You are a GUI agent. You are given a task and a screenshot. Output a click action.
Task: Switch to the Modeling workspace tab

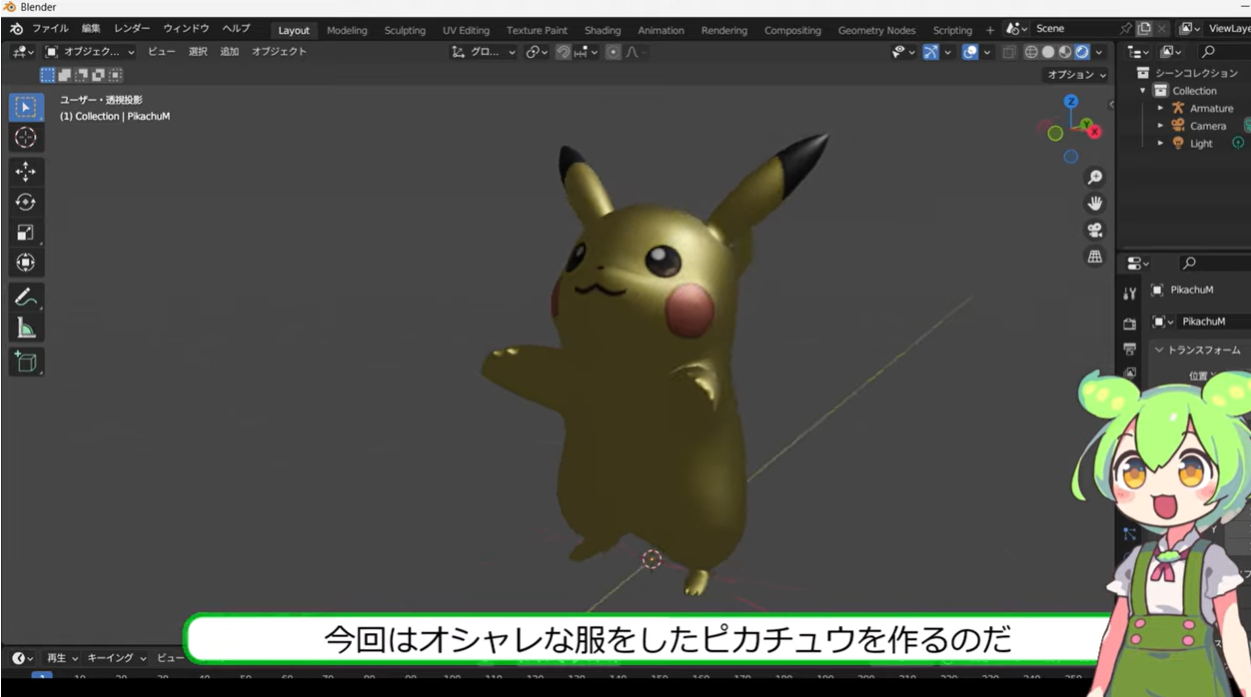click(x=347, y=30)
